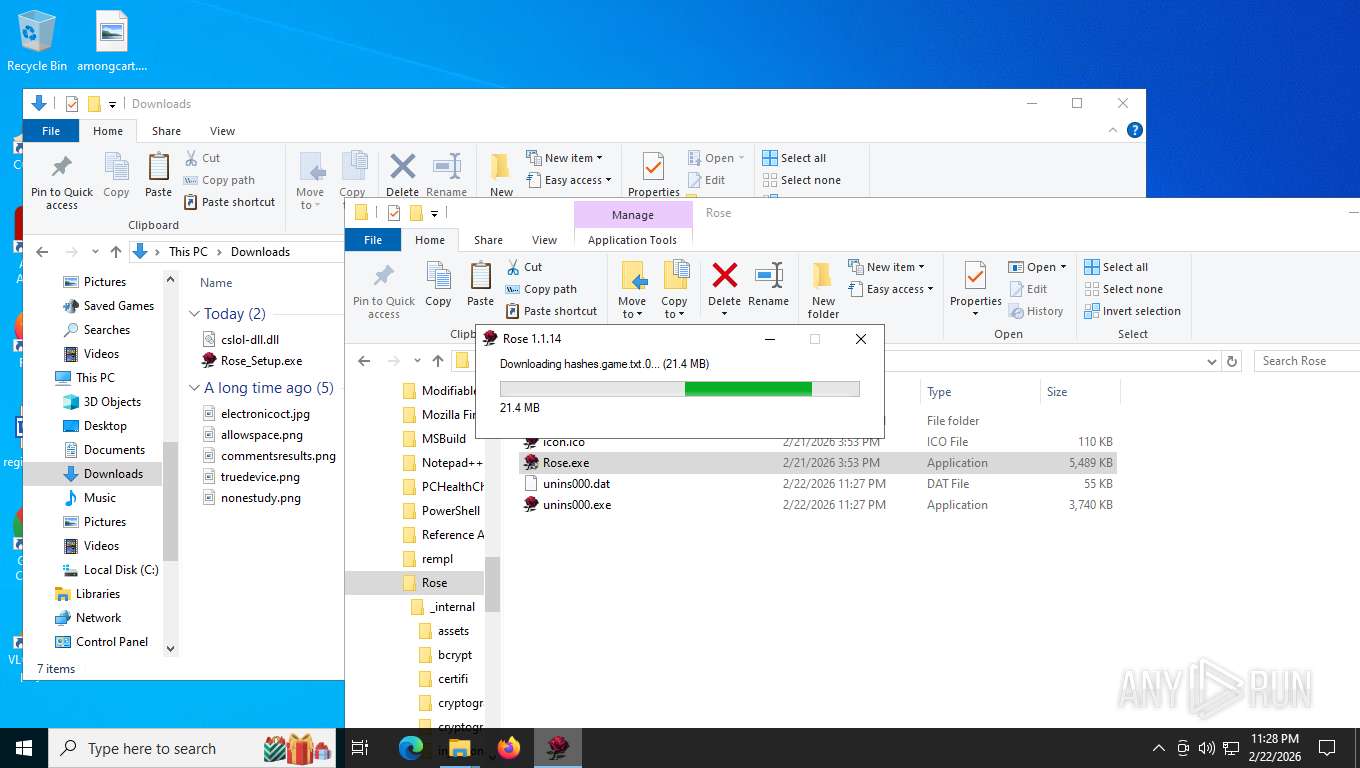1360x768 pixels.
Task: Click Paste shortcut in Downloads window ribbon
Action: 229,202
